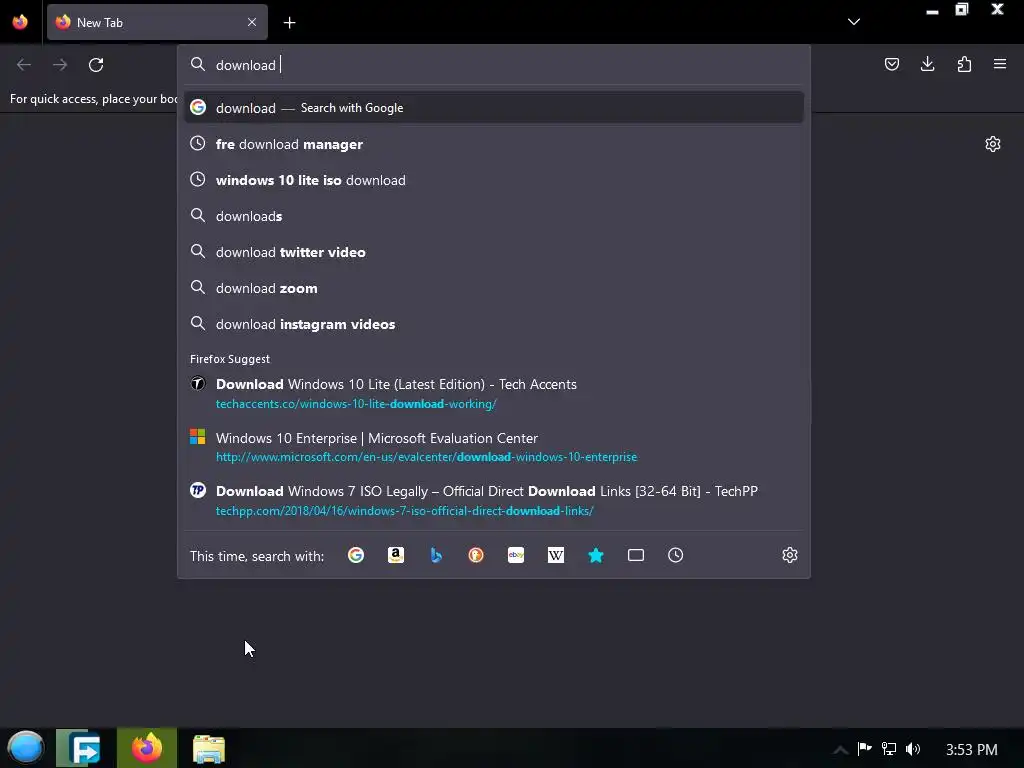Click the Action Center flag icon
The height and width of the screenshot is (768, 1024).
864,748
